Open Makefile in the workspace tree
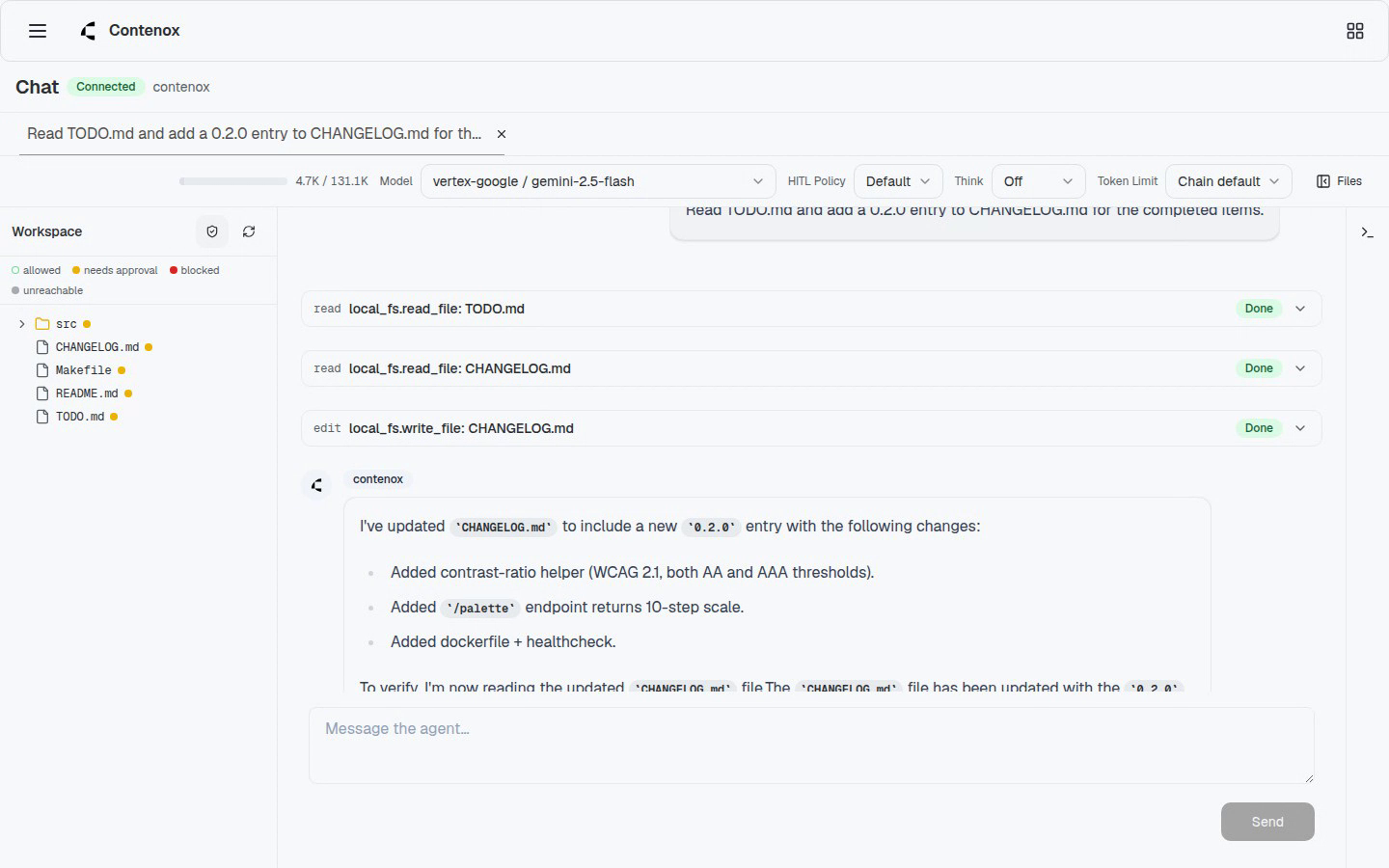Screen dimensions: 1389x868 (x=84, y=370)
